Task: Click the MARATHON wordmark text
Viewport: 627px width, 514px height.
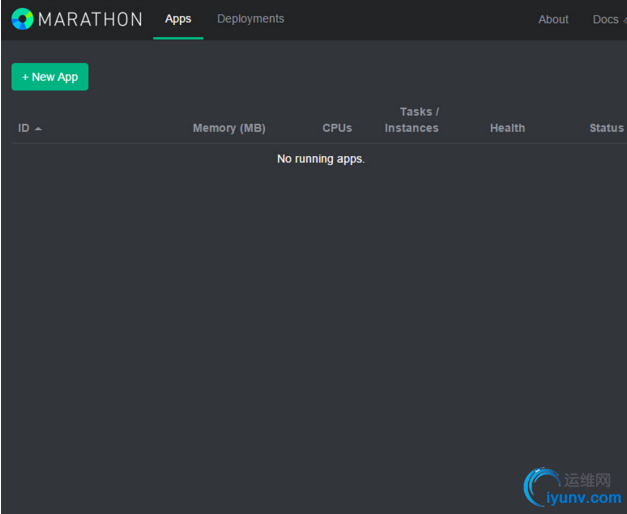Action: 90,19
